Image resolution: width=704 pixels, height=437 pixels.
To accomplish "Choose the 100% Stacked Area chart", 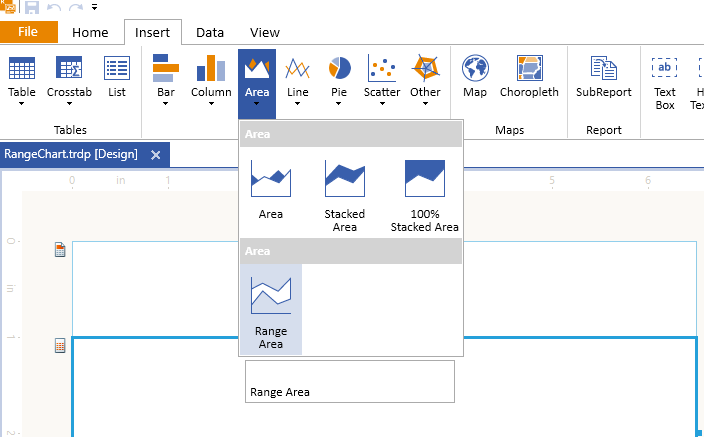I will coord(425,196).
